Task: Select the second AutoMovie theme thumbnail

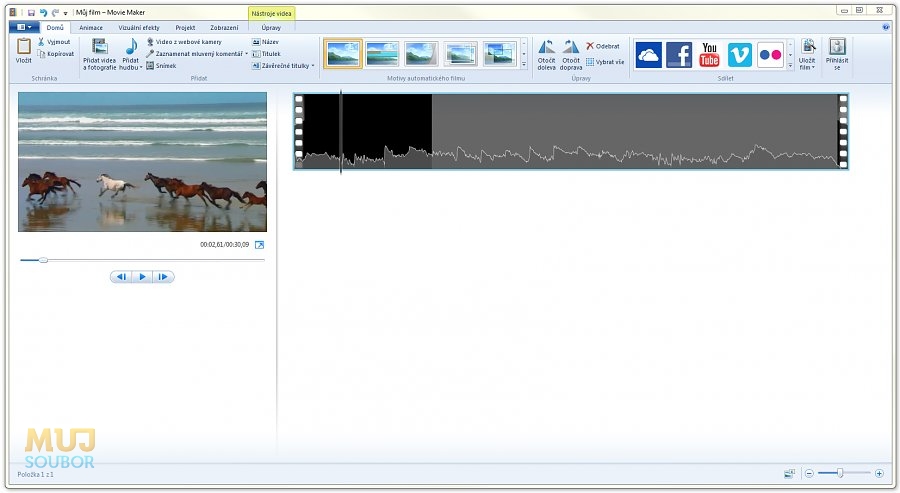Action: [382, 54]
